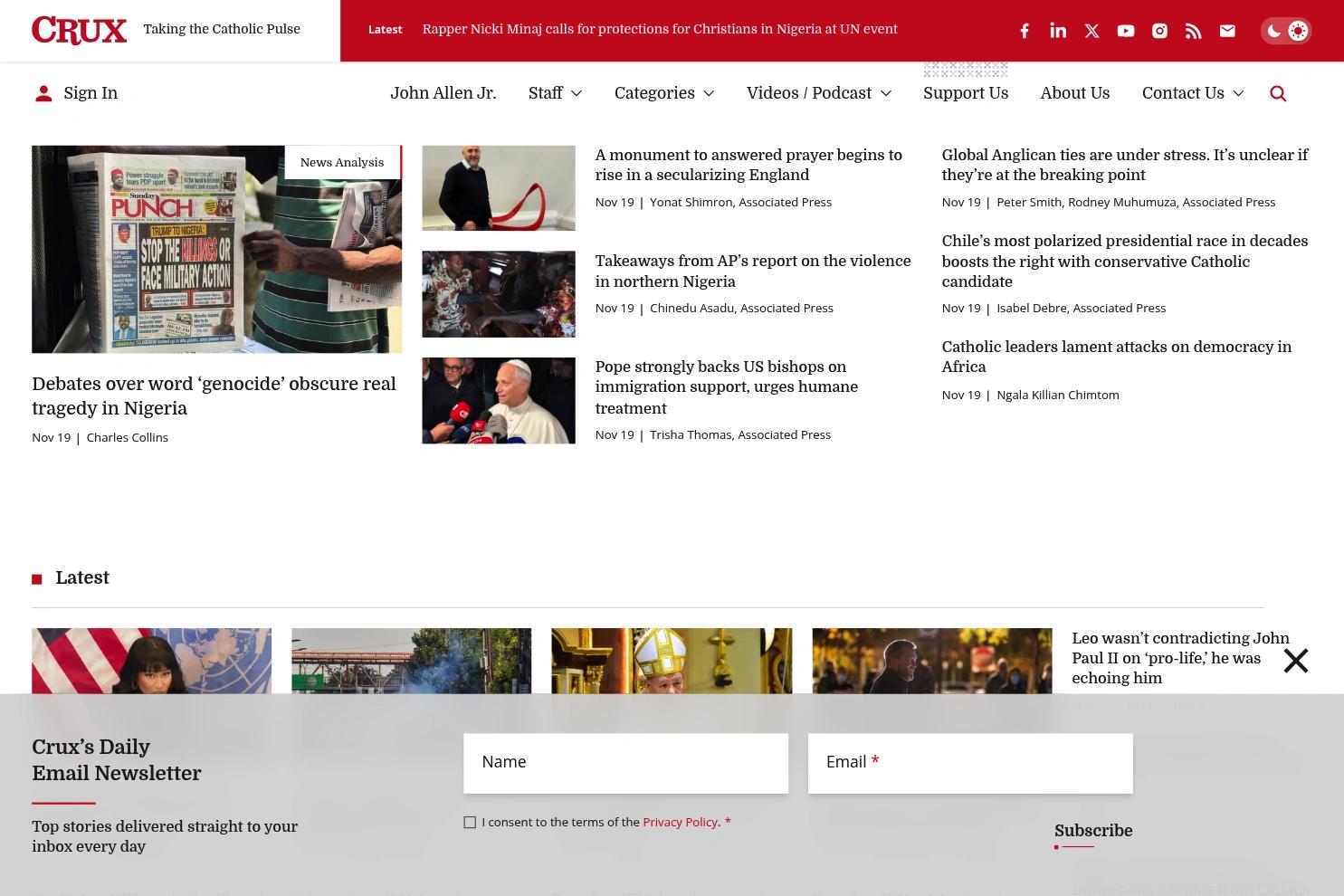Click author Chinedu Asadu, Associated Press
Image resolution: width=1344 pixels, height=896 pixels.
tap(741, 309)
